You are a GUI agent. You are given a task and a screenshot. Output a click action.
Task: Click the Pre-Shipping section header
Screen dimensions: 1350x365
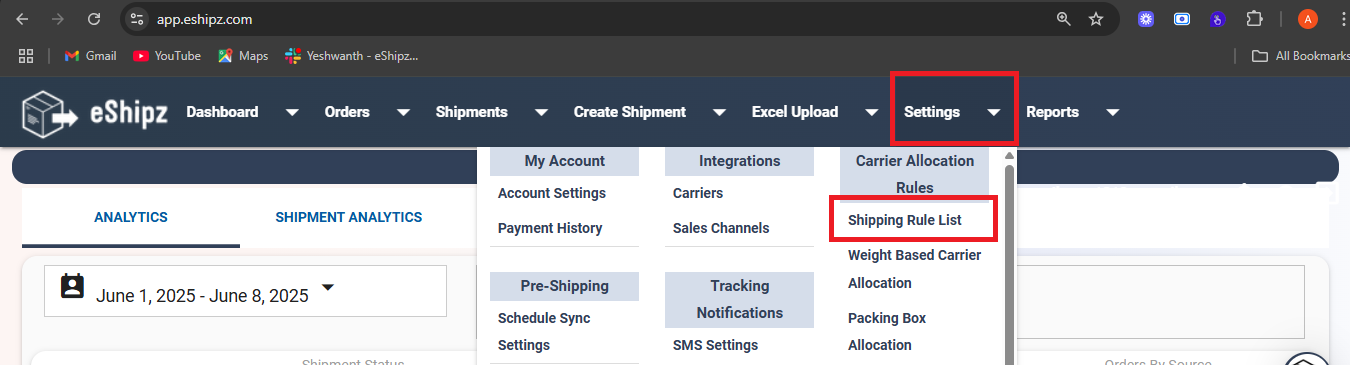coord(564,286)
